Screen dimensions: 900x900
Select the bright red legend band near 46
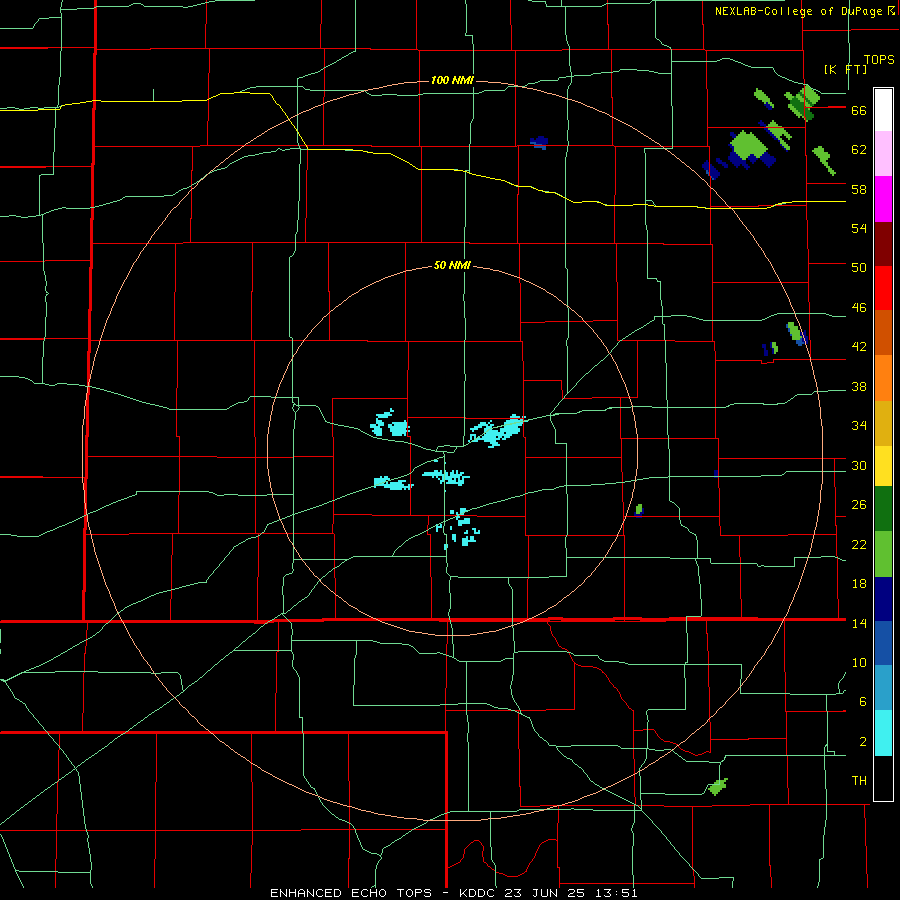point(883,288)
